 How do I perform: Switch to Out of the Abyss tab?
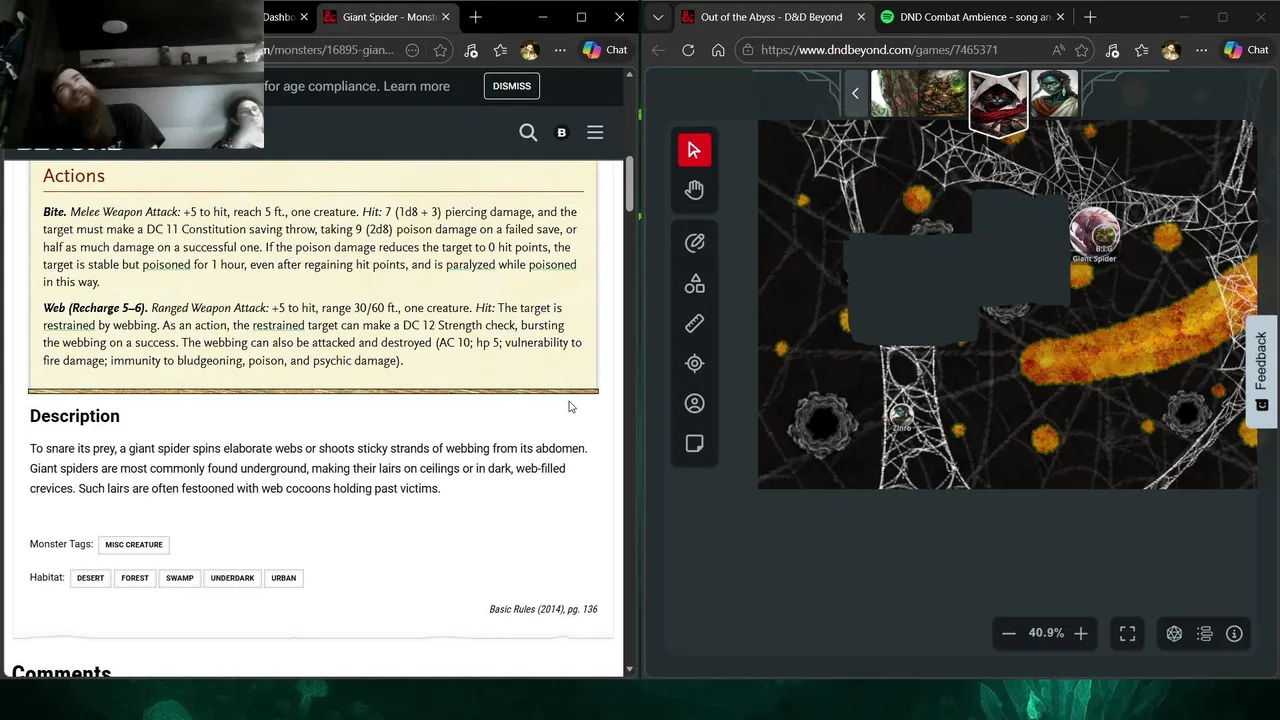point(772,17)
